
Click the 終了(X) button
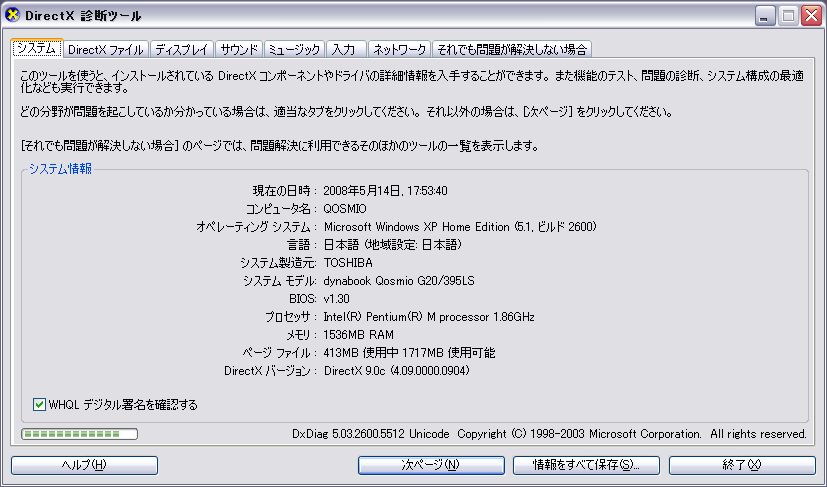coord(742,465)
